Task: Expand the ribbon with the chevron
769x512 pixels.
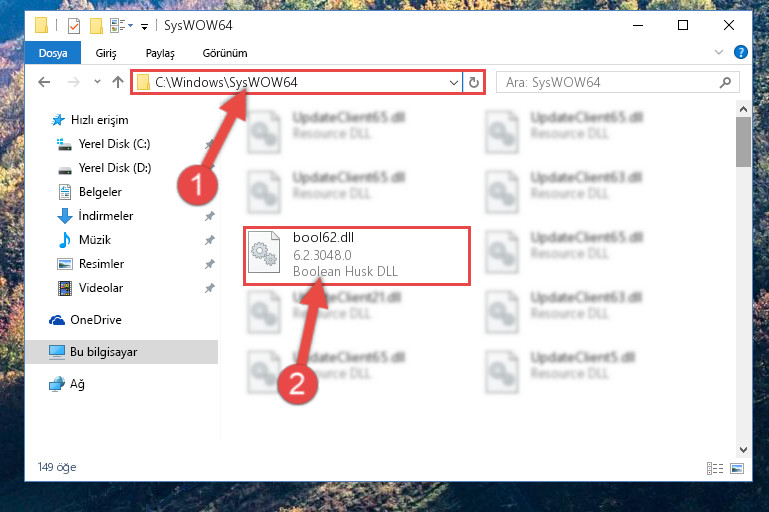Action: click(x=718, y=52)
